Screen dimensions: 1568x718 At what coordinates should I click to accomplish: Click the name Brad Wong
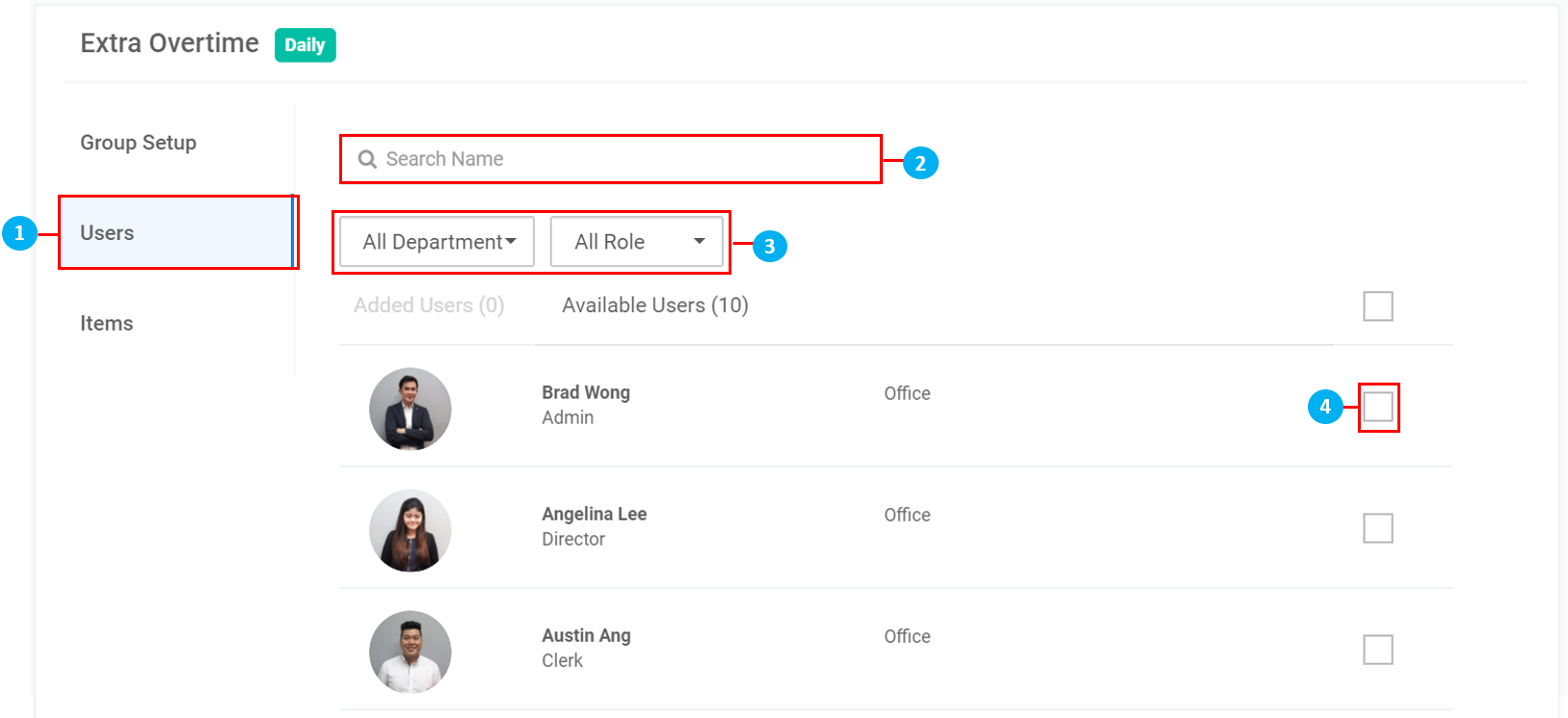586,392
